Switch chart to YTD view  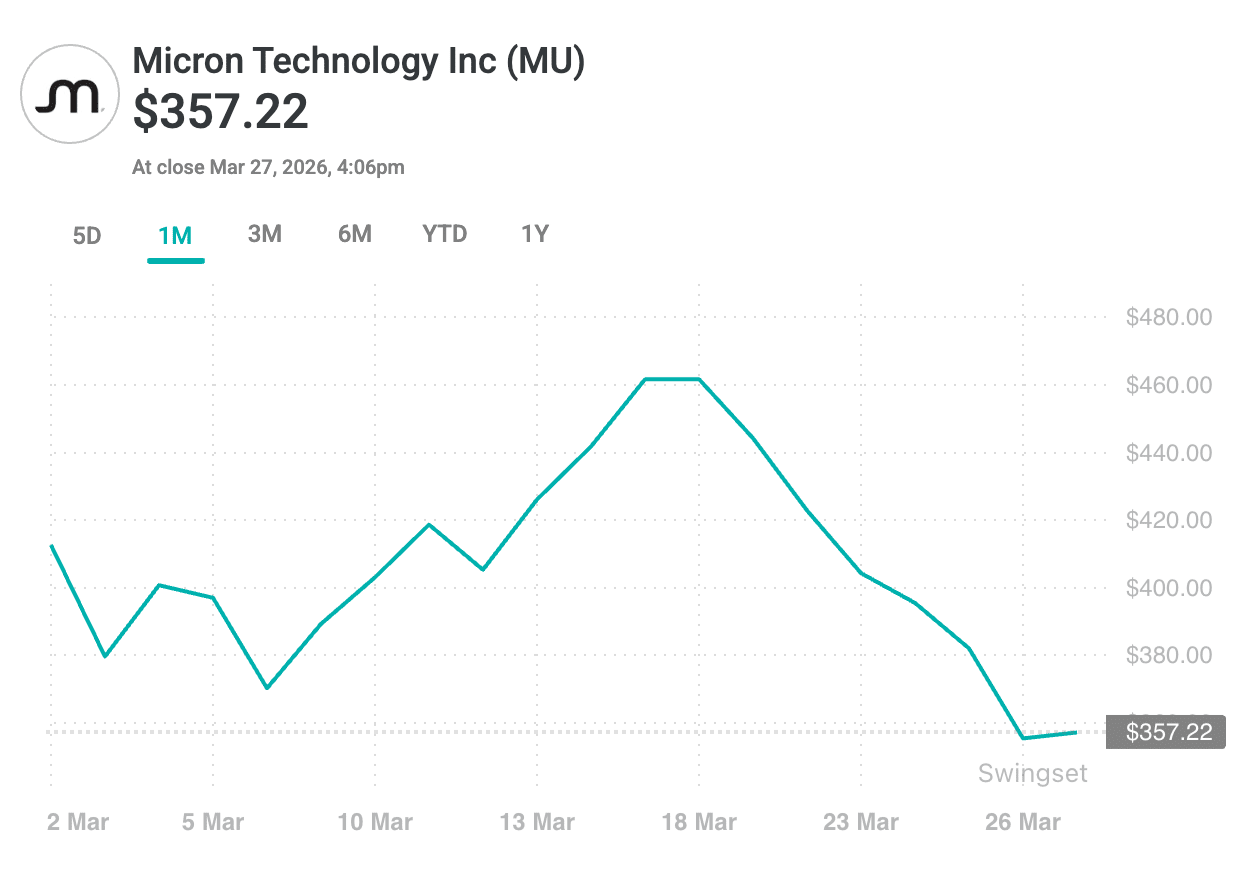click(445, 234)
